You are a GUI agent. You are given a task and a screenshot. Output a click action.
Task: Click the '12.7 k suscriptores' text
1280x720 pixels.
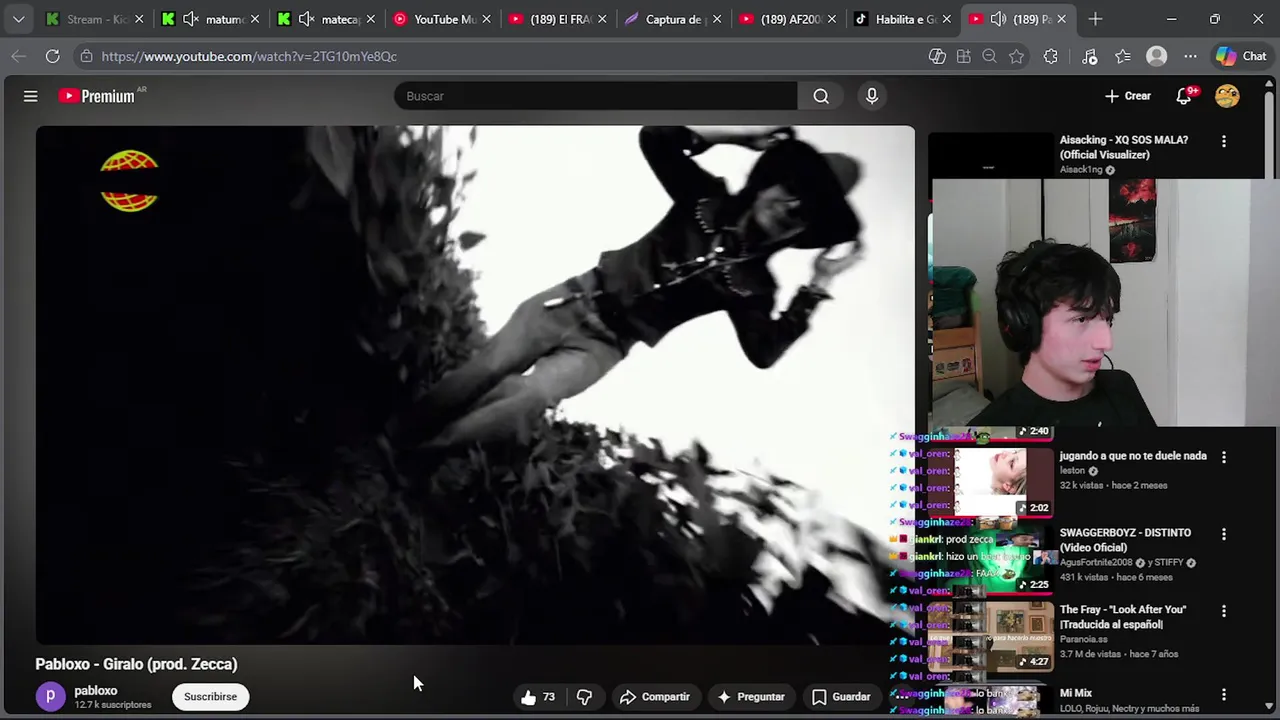pyautogui.click(x=113, y=705)
